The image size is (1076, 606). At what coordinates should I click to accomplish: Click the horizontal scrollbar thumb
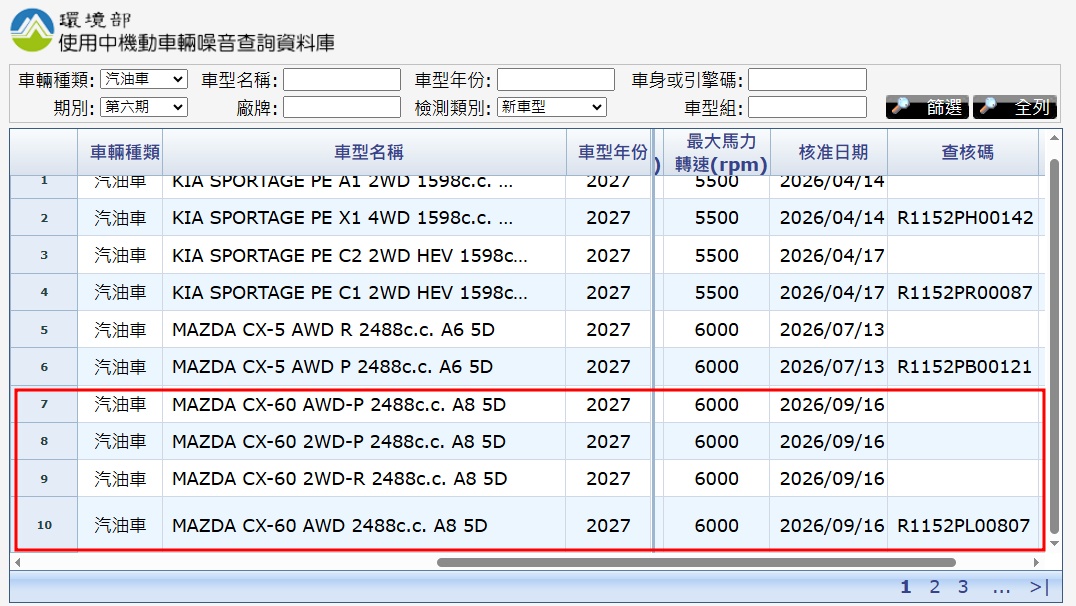click(x=696, y=563)
